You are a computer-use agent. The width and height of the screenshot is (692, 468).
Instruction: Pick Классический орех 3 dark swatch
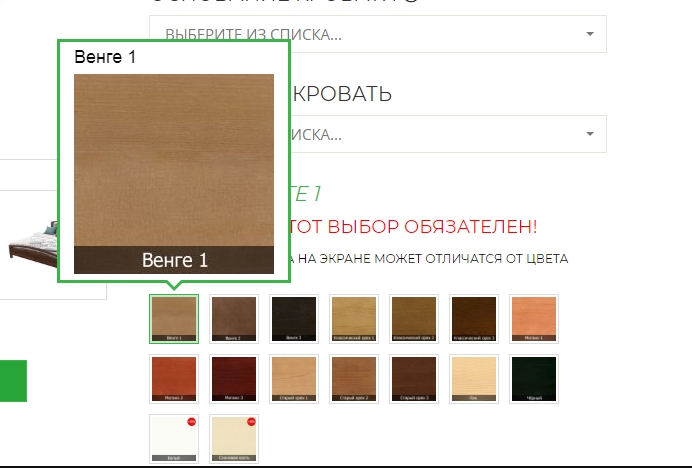coord(474,319)
